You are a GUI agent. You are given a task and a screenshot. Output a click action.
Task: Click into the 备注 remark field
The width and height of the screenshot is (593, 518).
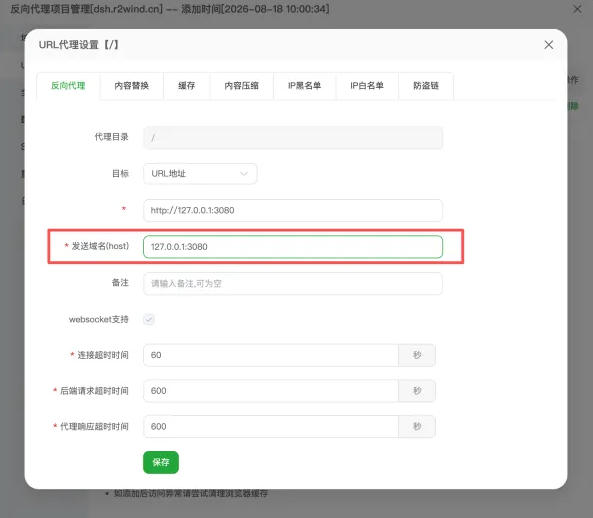pos(293,284)
